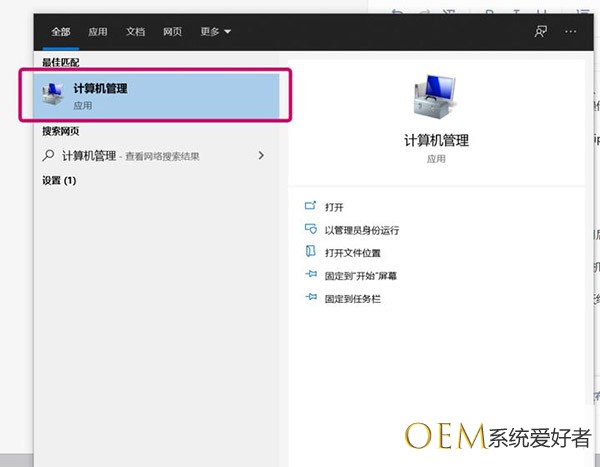Click 打开 to launch the app
The height and width of the screenshot is (467, 600).
point(334,207)
